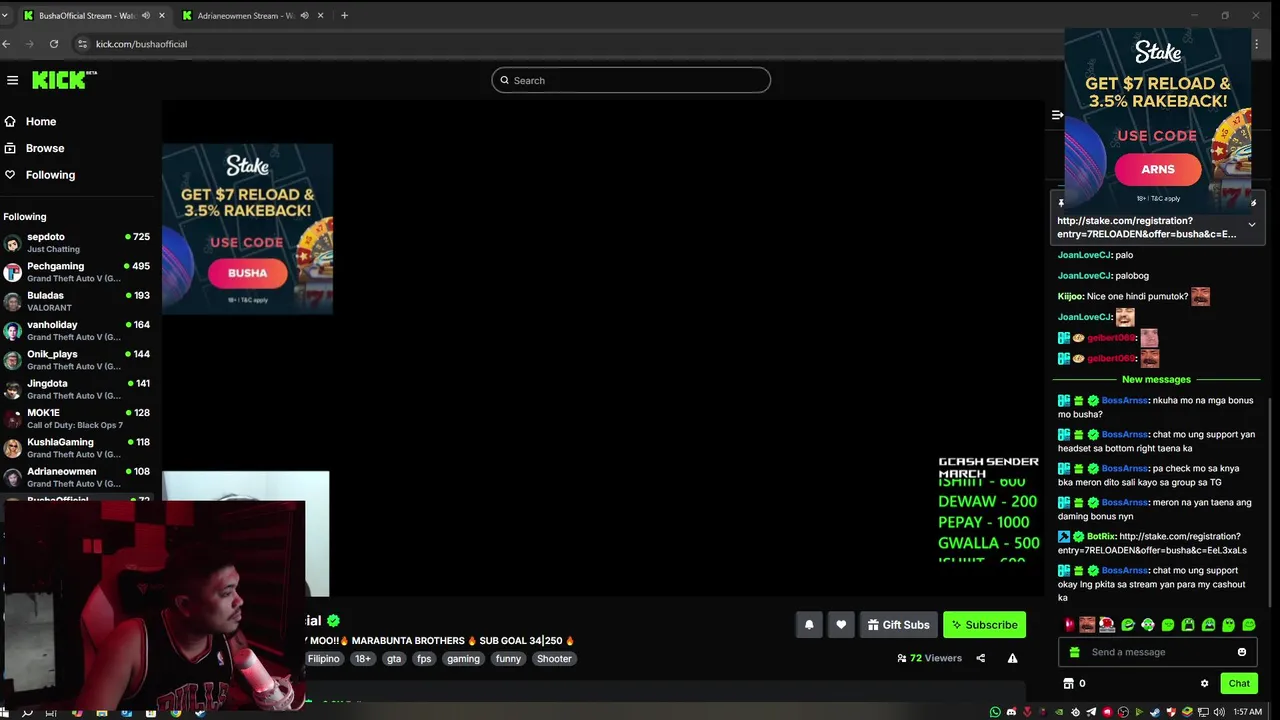Image resolution: width=1280 pixels, height=720 pixels.
Task: Follow channel with heart button
Action: click(x=841, y=625)
